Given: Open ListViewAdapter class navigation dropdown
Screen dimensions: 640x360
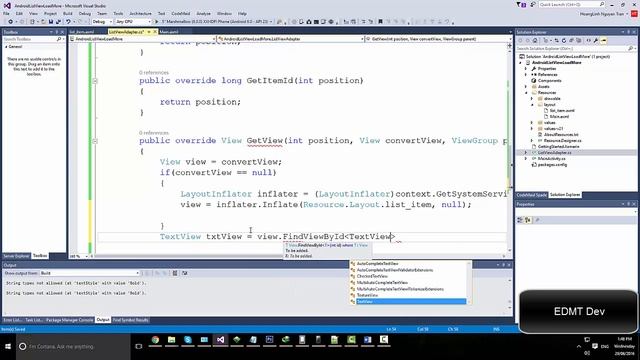Looking at the screenshot, I should coord(290,39).
